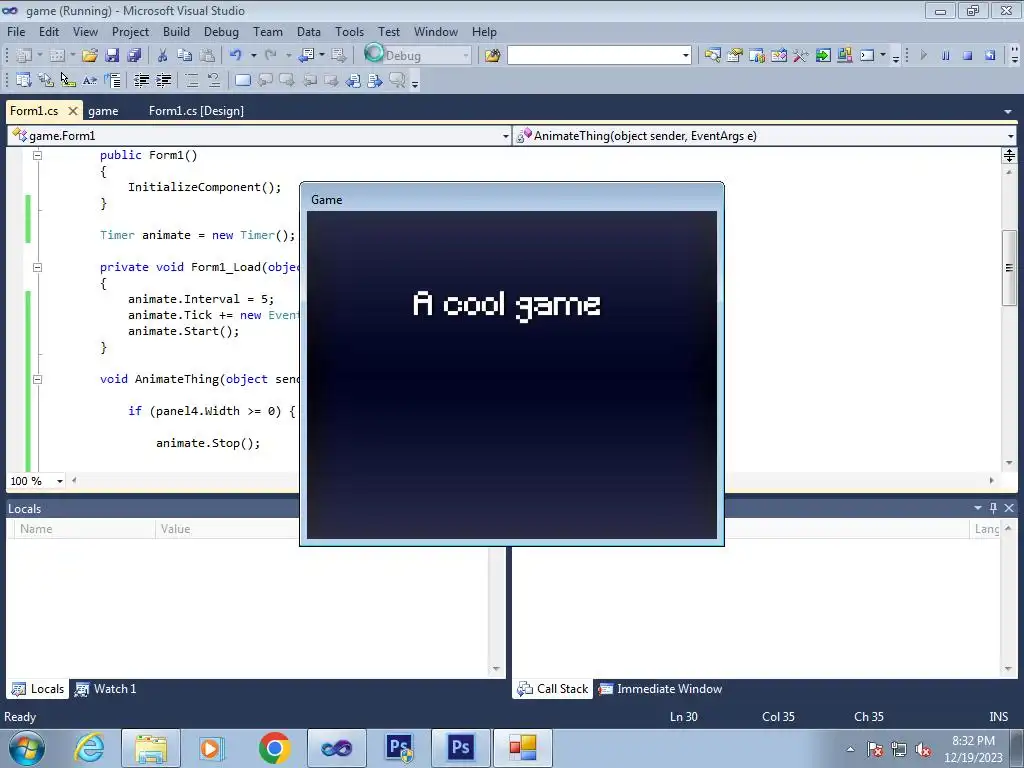Cut selection with the scissors icon

coord(163,56)
